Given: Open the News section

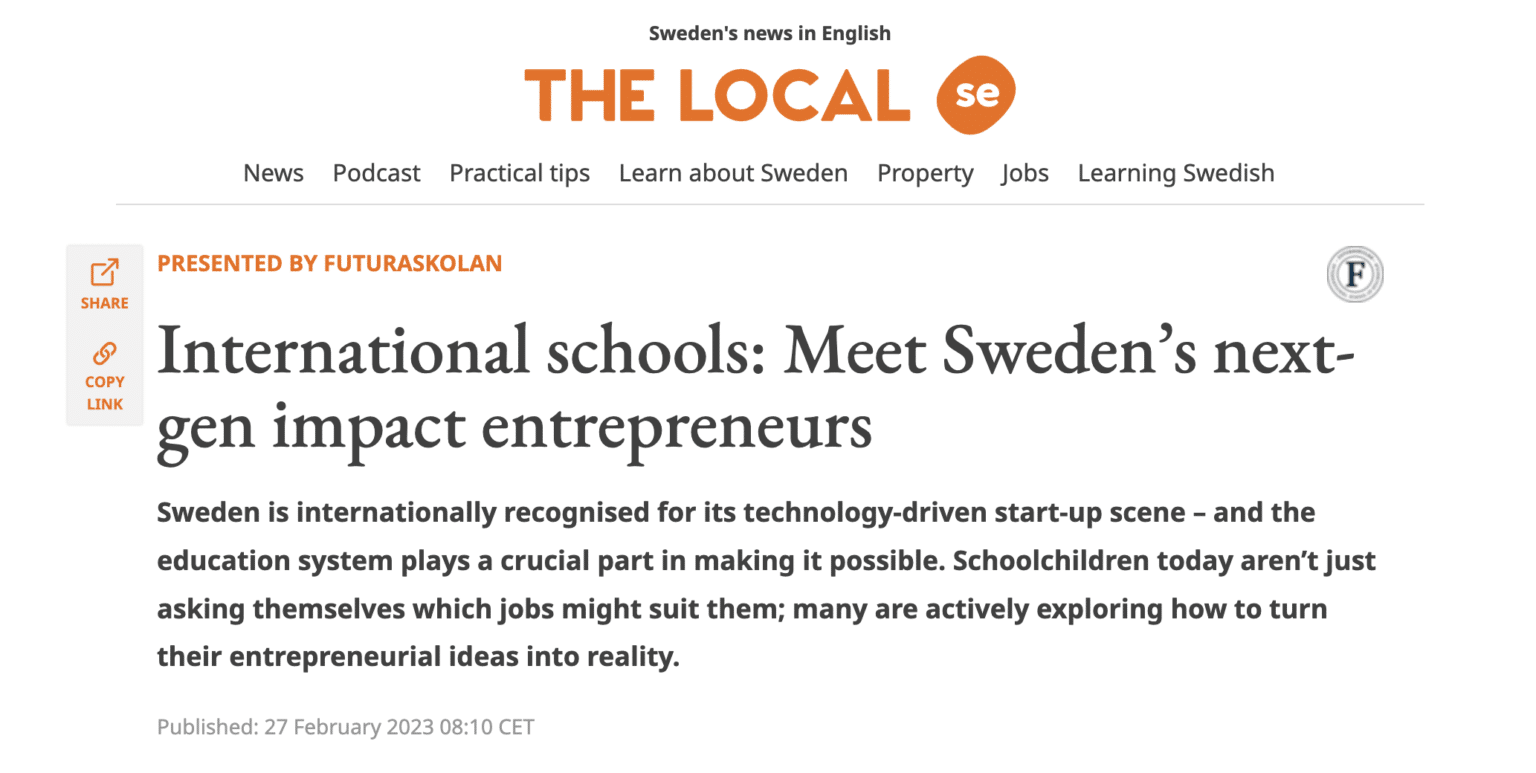Looking at the screenshot, I should tap(273, 173).
